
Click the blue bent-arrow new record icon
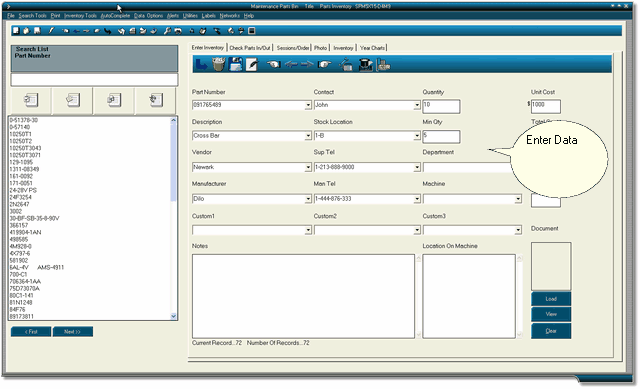(201, 64)
